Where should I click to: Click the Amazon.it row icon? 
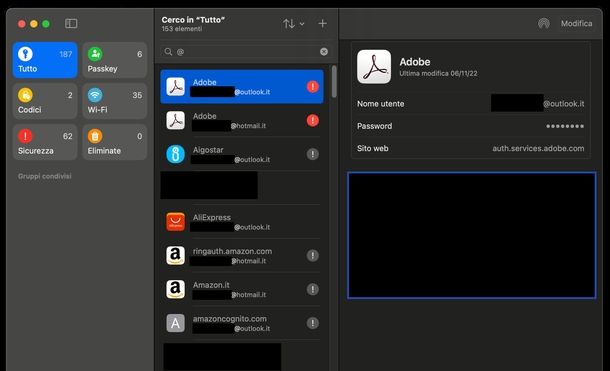point(175,290)
